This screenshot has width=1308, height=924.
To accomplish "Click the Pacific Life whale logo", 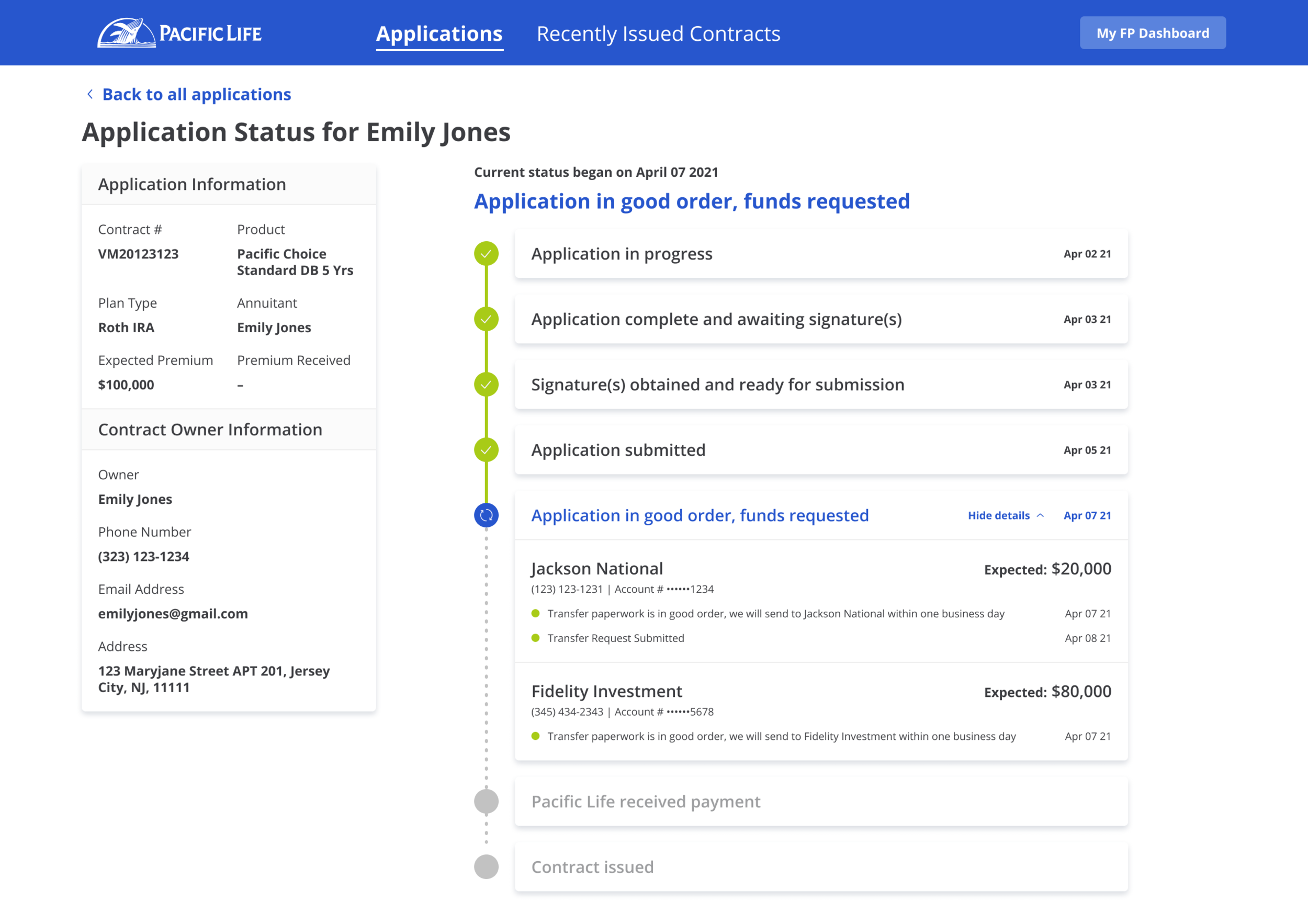I will pos(126,33).
